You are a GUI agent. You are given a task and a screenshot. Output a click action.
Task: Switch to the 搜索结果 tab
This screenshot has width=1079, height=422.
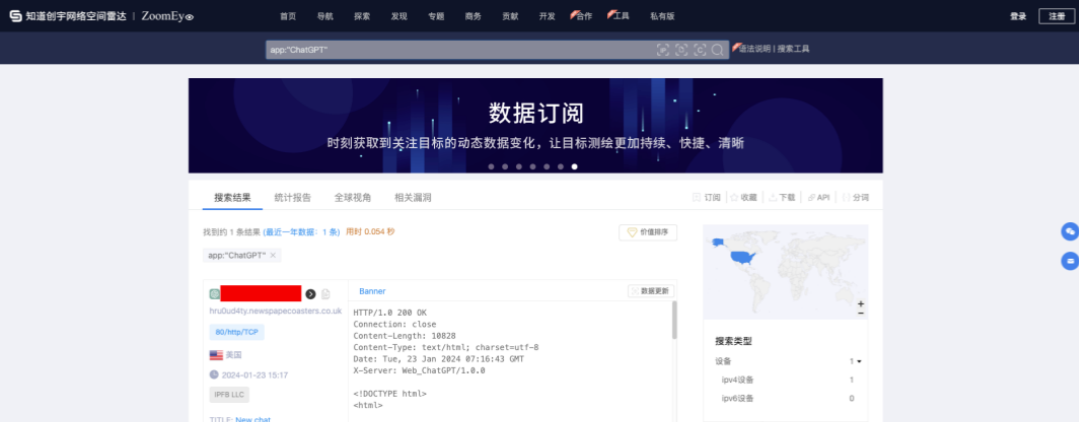click(233, 198)
